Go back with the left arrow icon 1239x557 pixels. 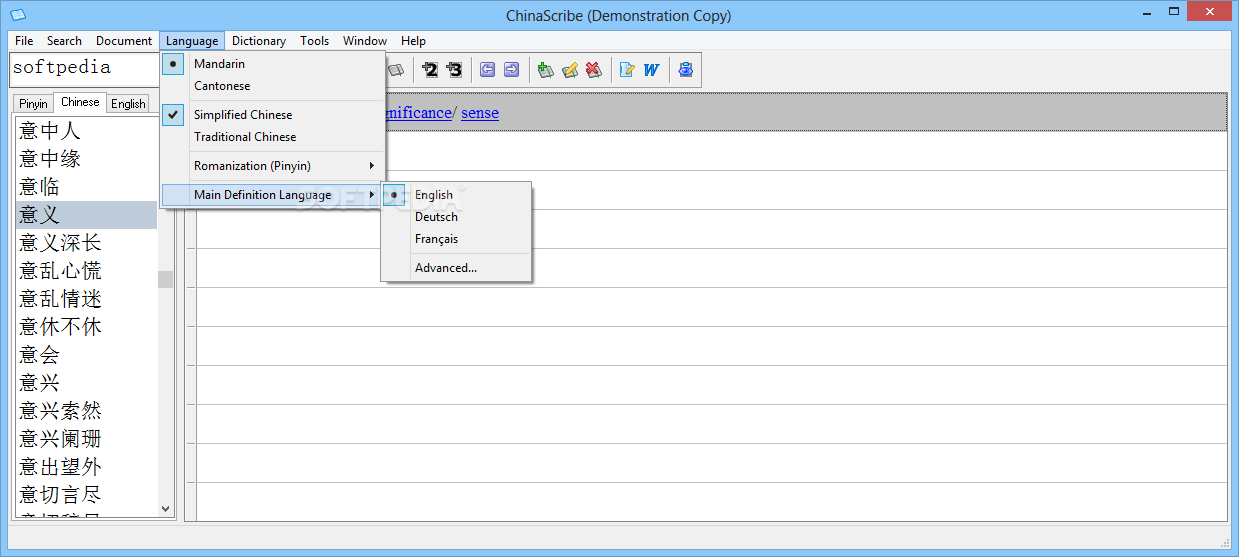(x=488, y=70)
